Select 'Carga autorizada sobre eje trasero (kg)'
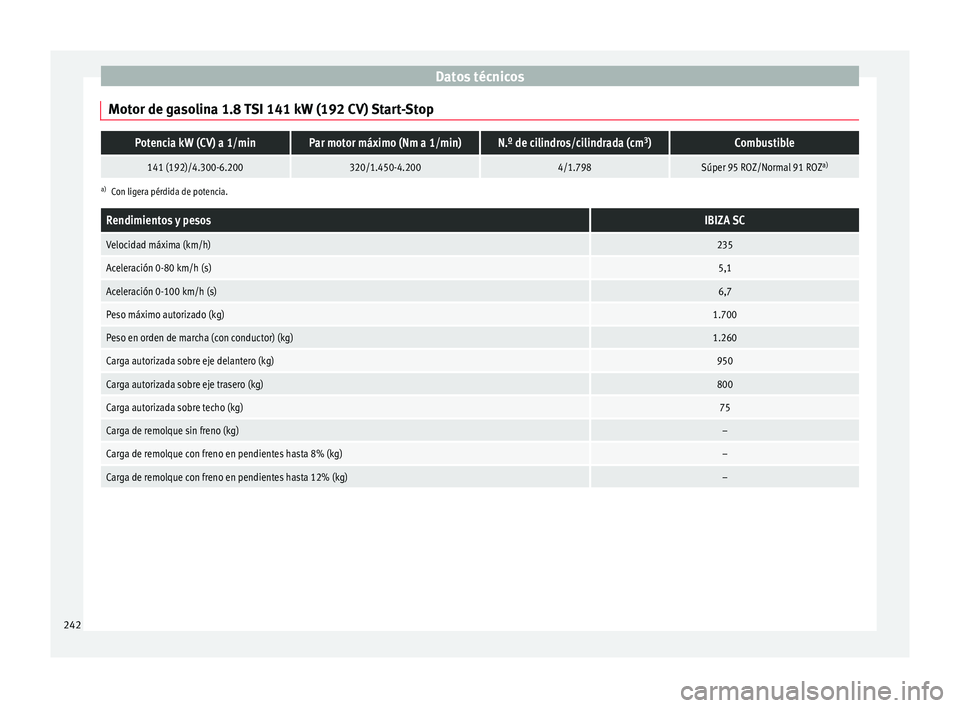The width and height of the screenshot is (960, 708). point(184,385)
